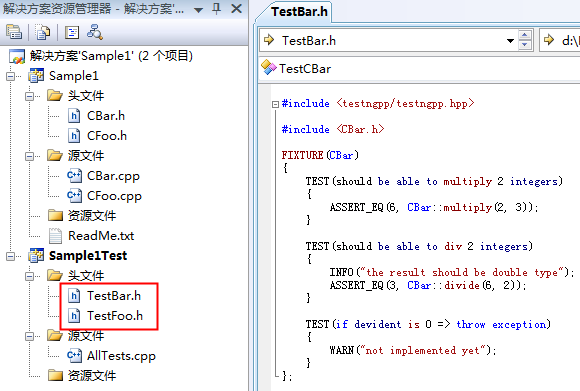
Task: Click the Sample1Test project icon
Action: pos(36,256)
